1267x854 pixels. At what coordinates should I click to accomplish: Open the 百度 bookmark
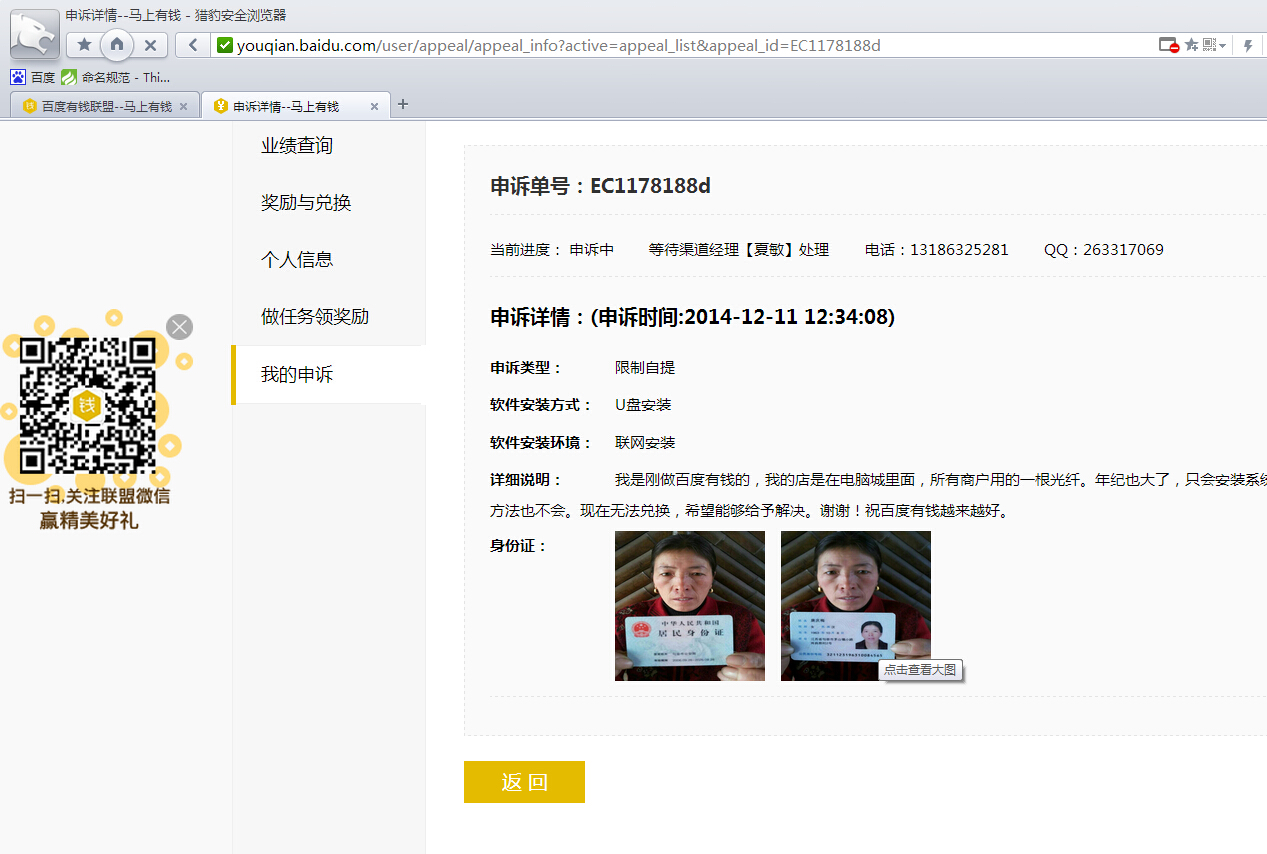coord(33,77)
